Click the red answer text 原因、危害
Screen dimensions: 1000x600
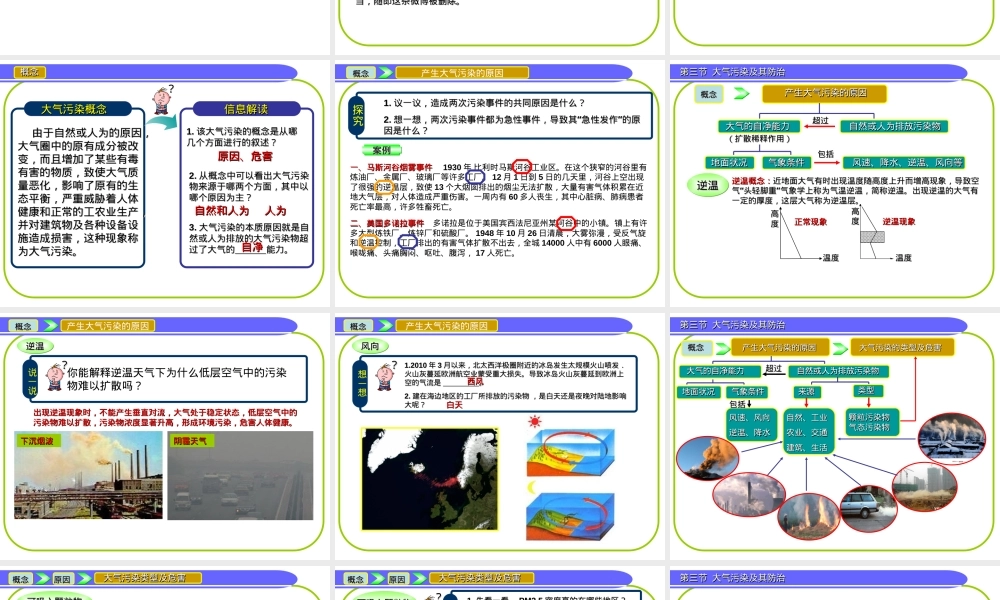pyautogui.click(x=245, y=156)
